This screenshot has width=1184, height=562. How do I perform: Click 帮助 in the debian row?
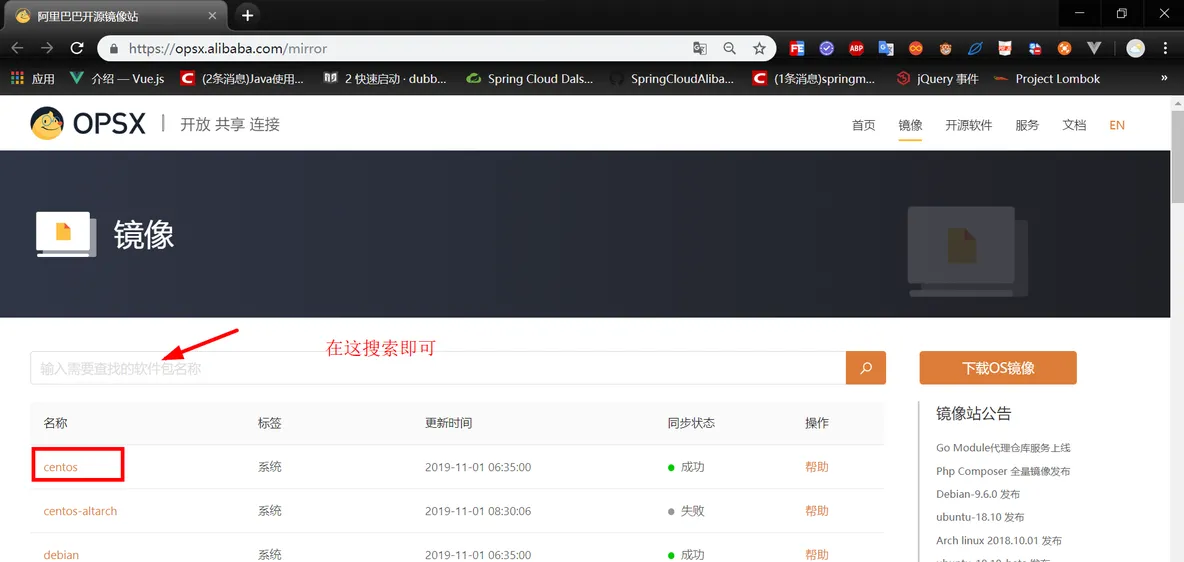817,554
